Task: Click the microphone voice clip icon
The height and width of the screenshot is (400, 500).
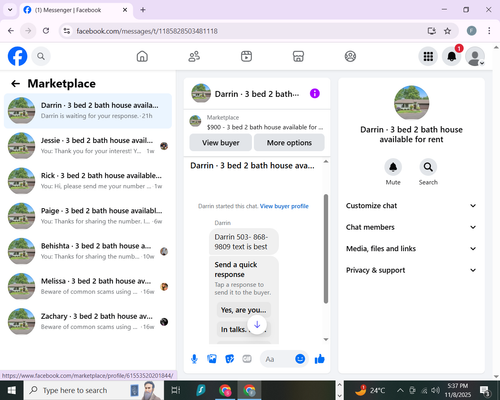Action: point(194,359)
